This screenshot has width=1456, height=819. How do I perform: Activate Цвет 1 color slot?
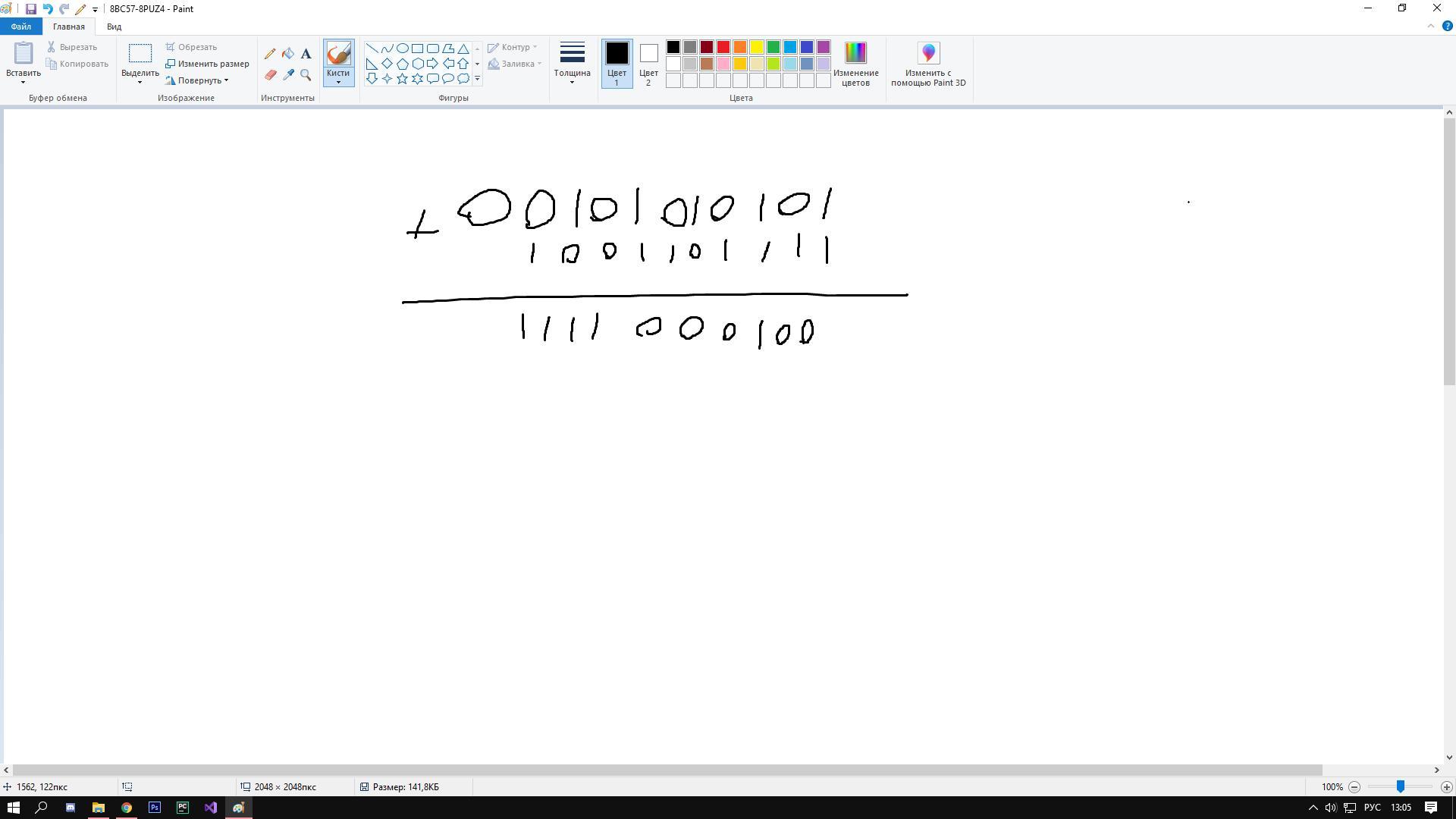pyautogui.click(x=617, y=64)
